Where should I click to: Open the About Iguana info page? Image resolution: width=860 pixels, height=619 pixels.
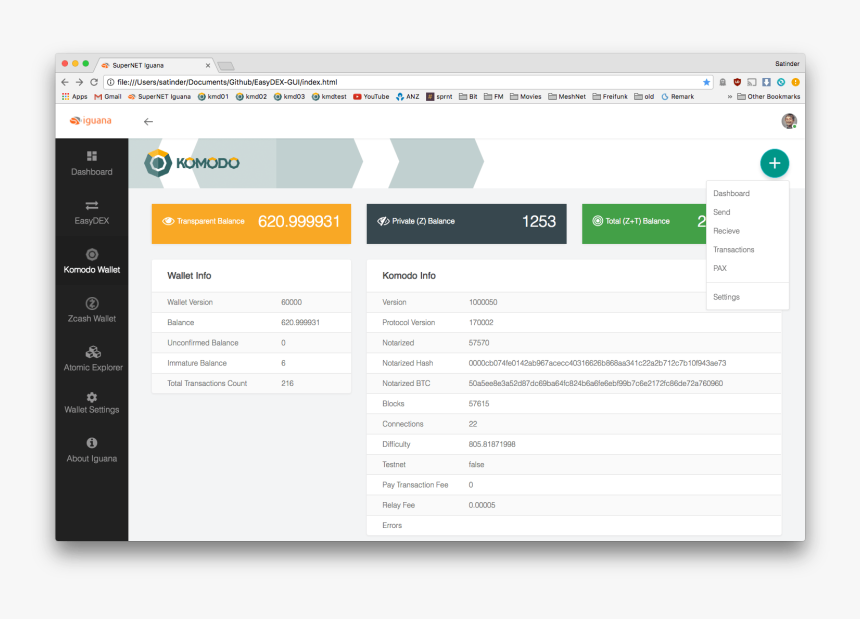[91, 450]
